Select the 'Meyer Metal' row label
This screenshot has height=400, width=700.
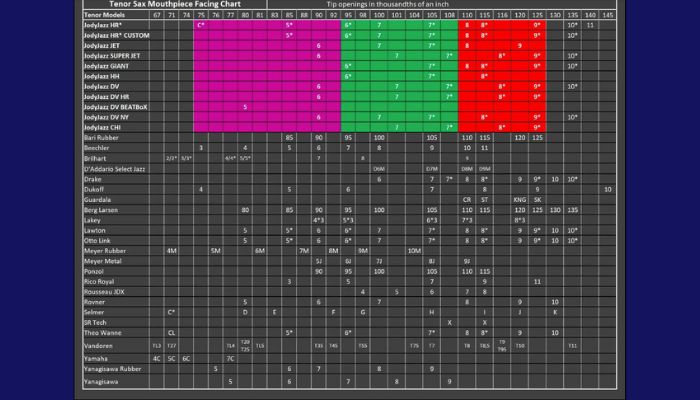[x=103, y=261]
